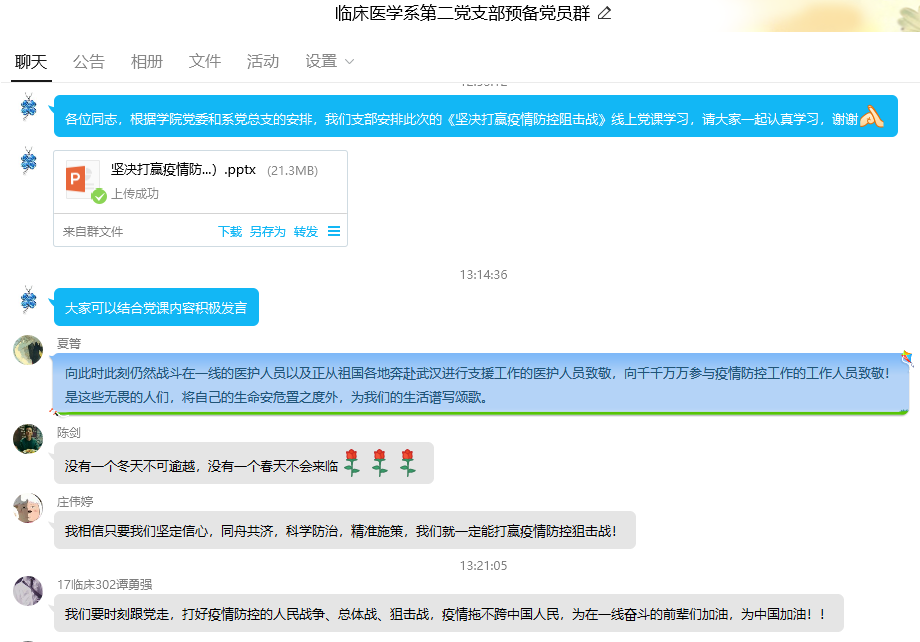Click 夏箐's profile avatar
920x642 pixels.
[28, 350]
